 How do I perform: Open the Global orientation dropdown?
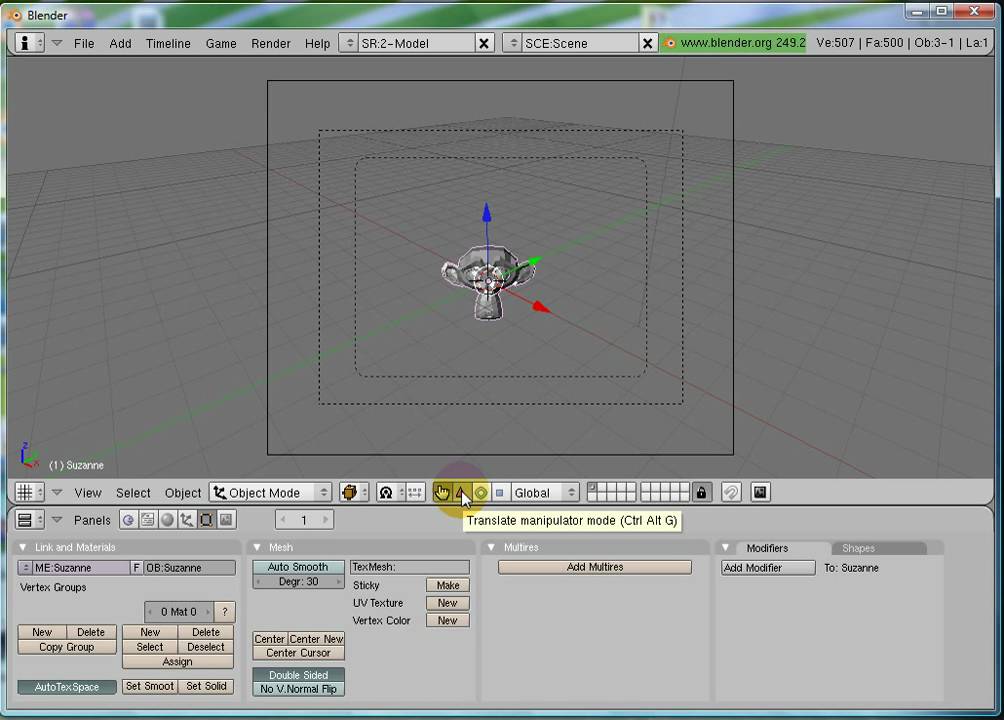(x=544, y=493)
